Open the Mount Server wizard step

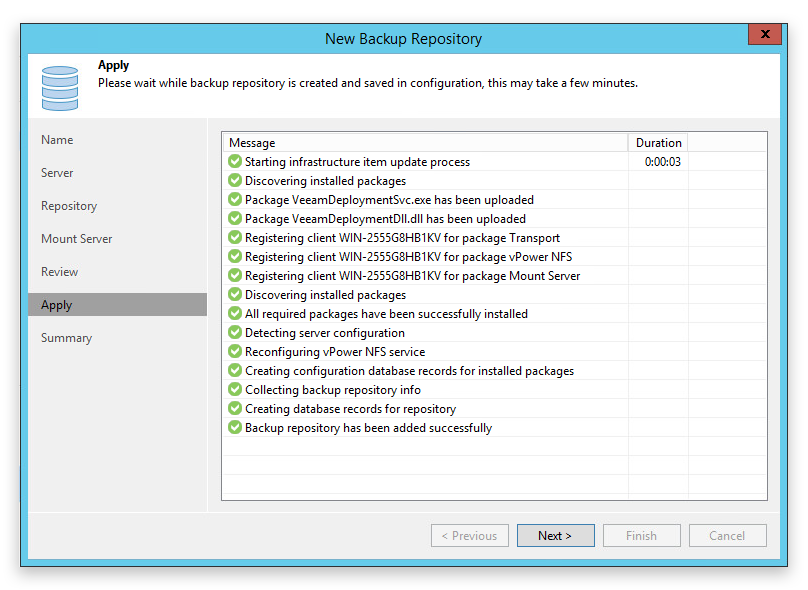[x=77, y=239]
